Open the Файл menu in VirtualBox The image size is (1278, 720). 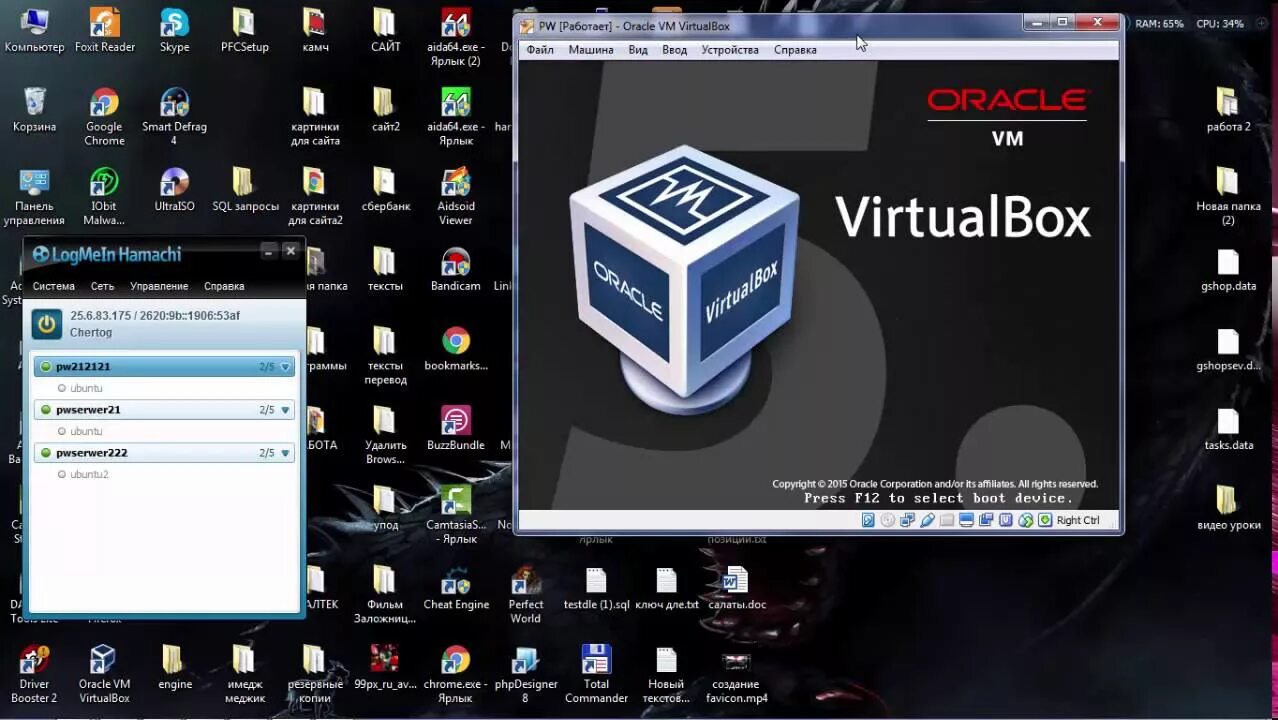(540, 50)
